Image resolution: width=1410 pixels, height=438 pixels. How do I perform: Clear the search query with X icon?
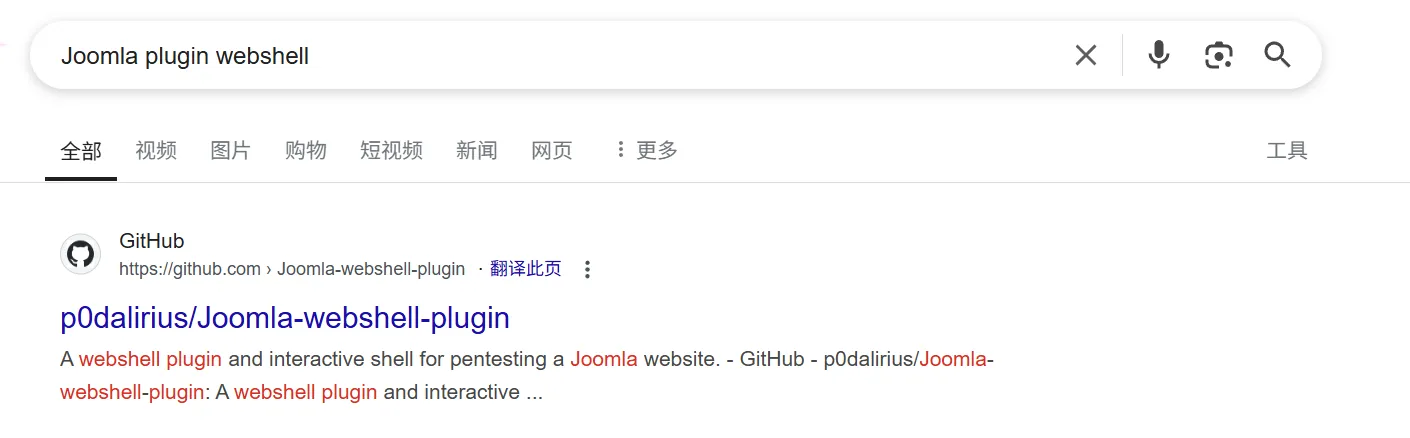click(1085, 55)
